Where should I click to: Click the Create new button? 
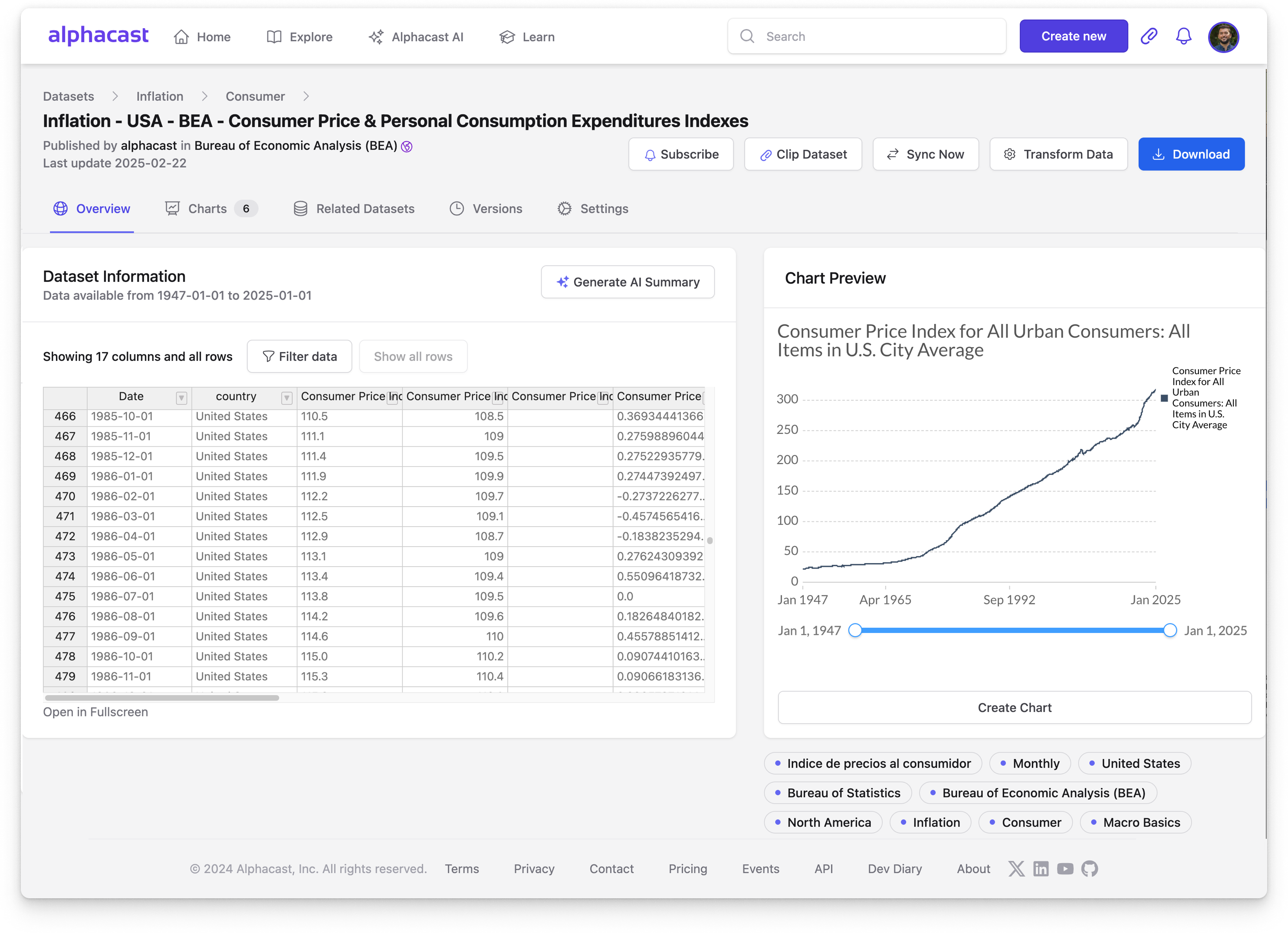1073,36
